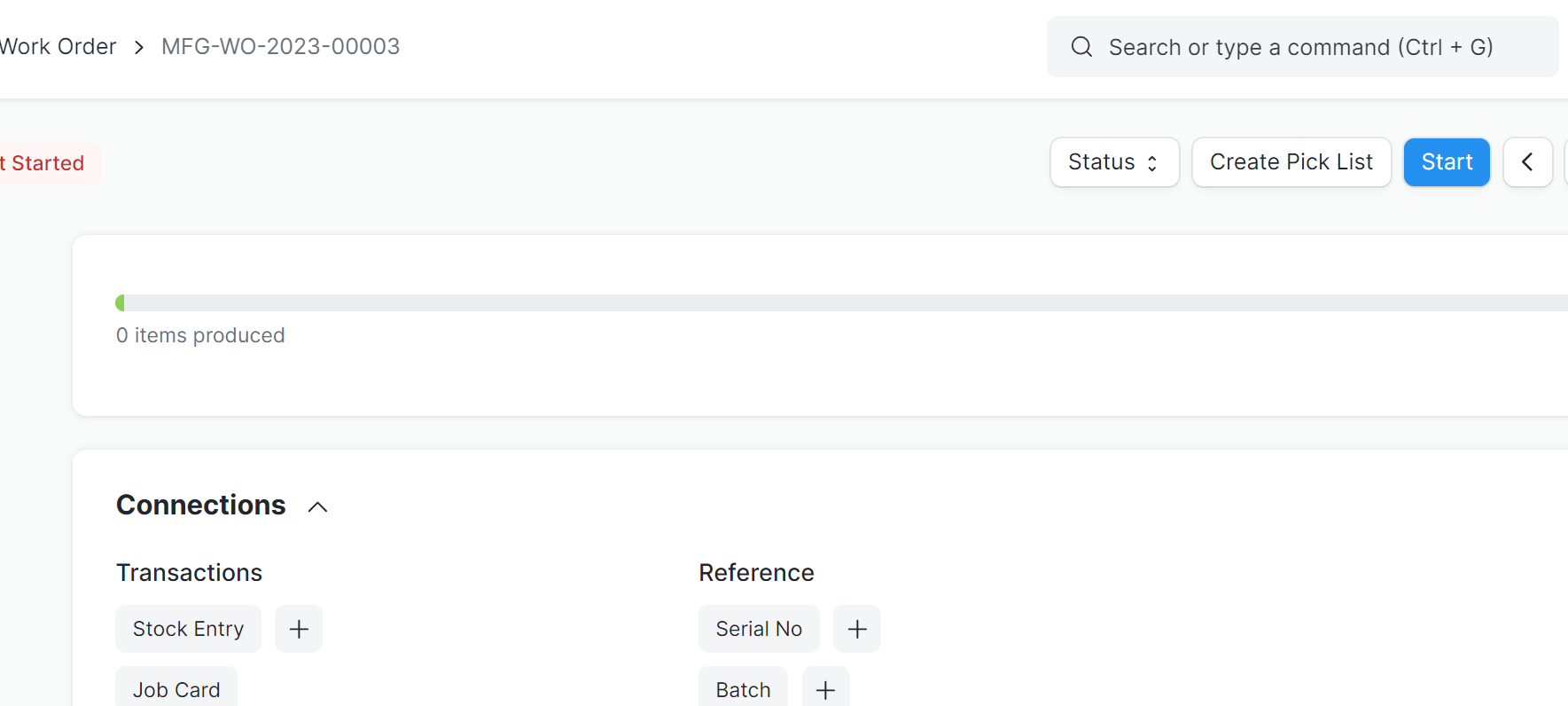The height and width of the screenshot is (706, 1568).
Task: Open Stock Entry connections
Action: coord(188,629)
